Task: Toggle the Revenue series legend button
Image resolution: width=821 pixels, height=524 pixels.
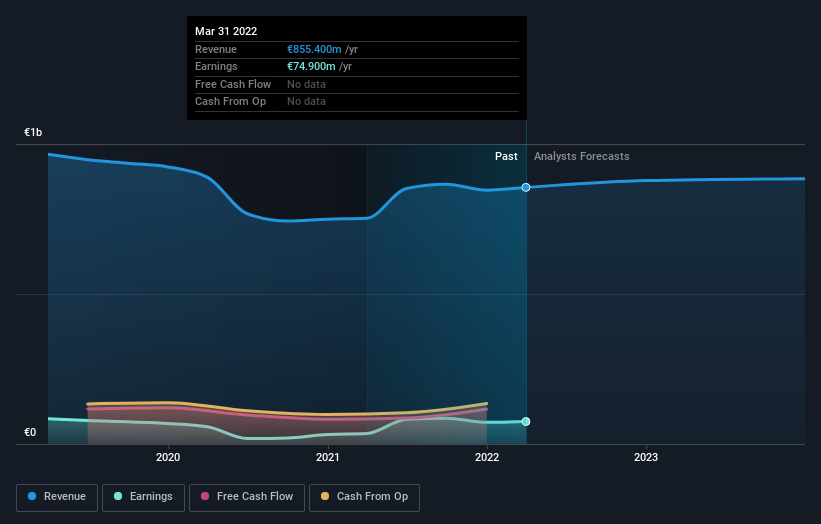Action: [x=57, y=497]
